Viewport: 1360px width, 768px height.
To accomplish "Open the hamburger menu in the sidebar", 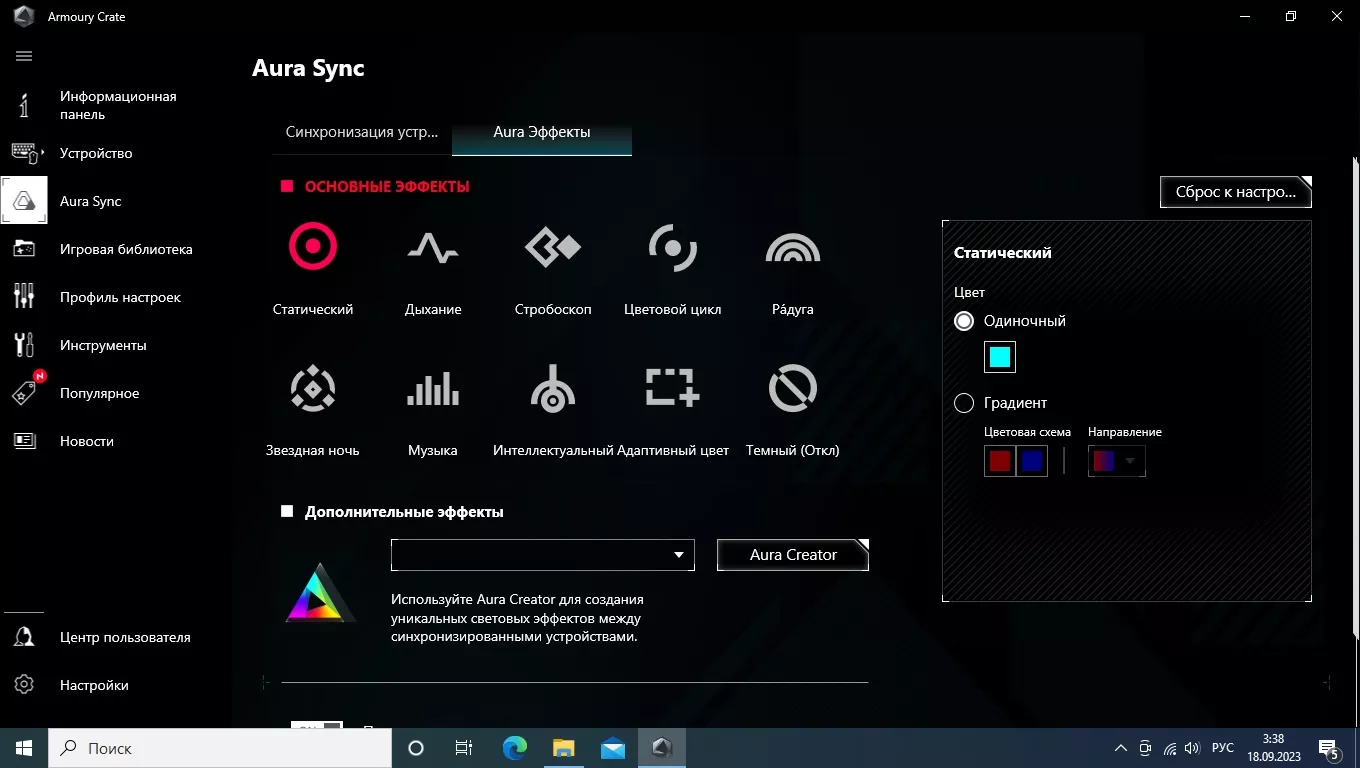I will (x=24, y=56).
